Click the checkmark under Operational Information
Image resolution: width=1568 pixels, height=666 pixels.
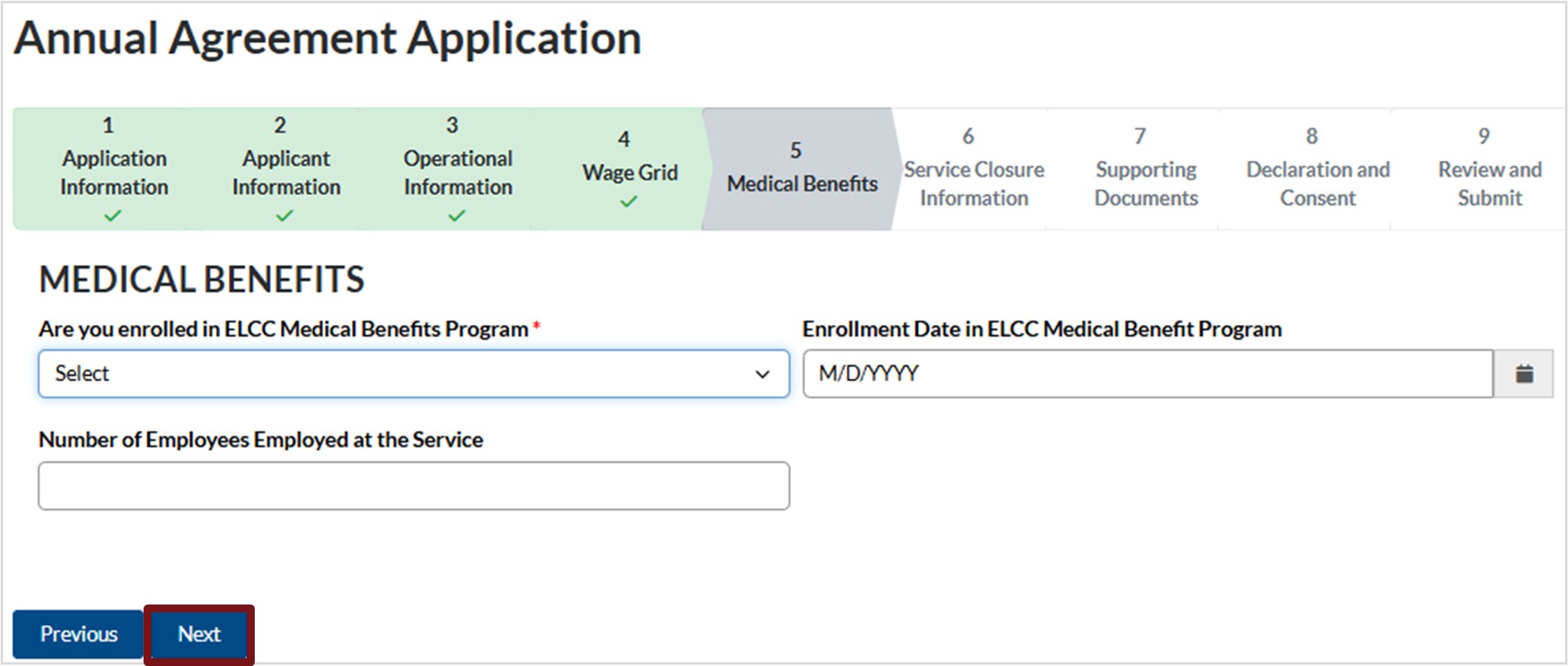tap(457, 215)
